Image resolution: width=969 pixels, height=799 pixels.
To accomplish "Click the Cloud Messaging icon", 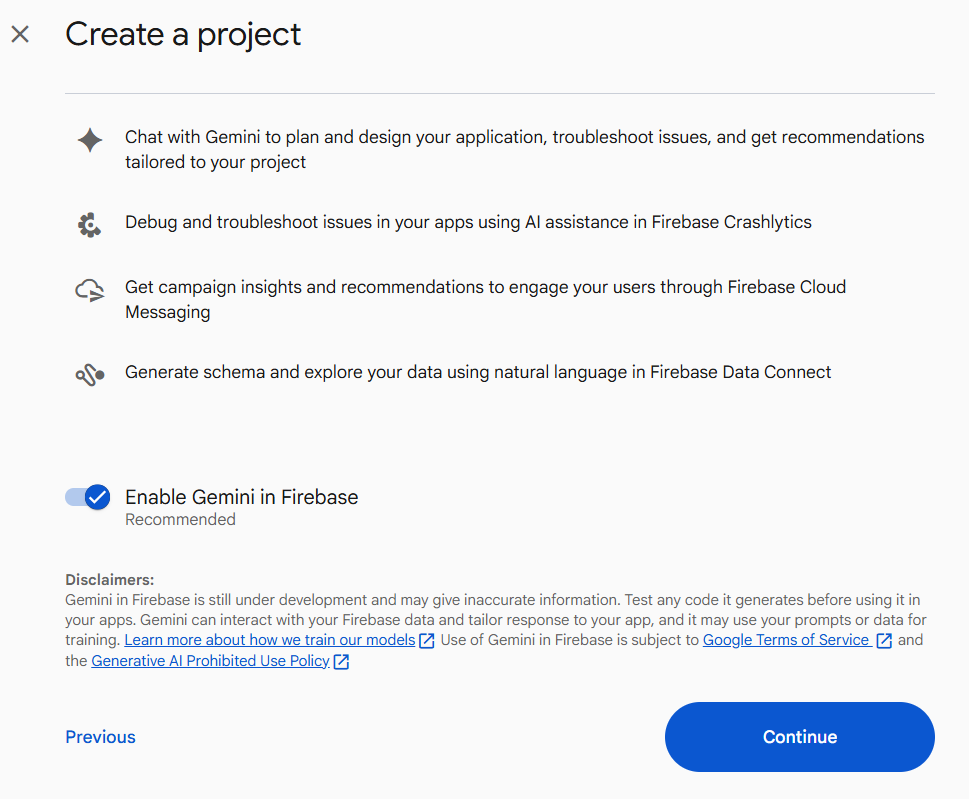I will 90,291.
